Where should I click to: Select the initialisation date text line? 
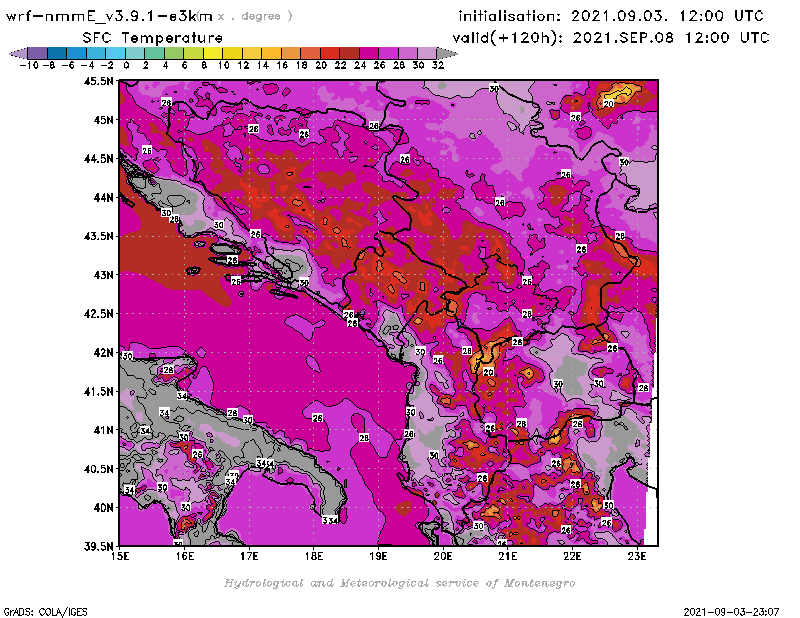pyautogui.click(x=611, y=16)
